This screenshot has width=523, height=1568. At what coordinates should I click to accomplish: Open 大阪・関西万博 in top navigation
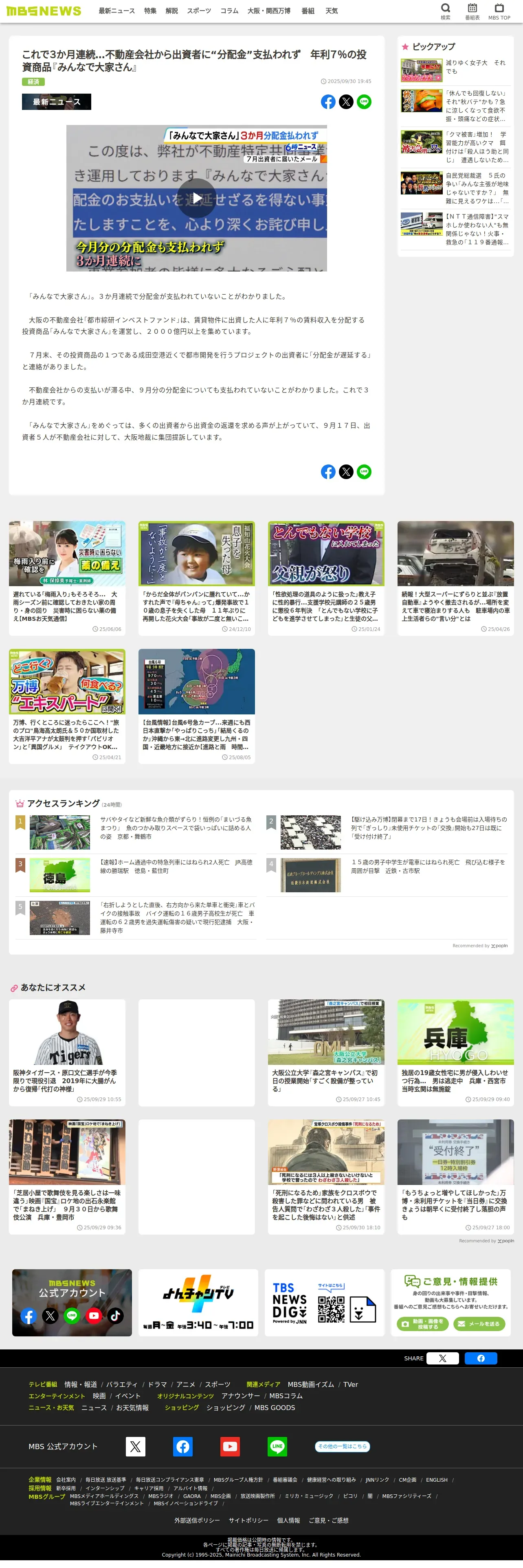click(x=269, y=11)
